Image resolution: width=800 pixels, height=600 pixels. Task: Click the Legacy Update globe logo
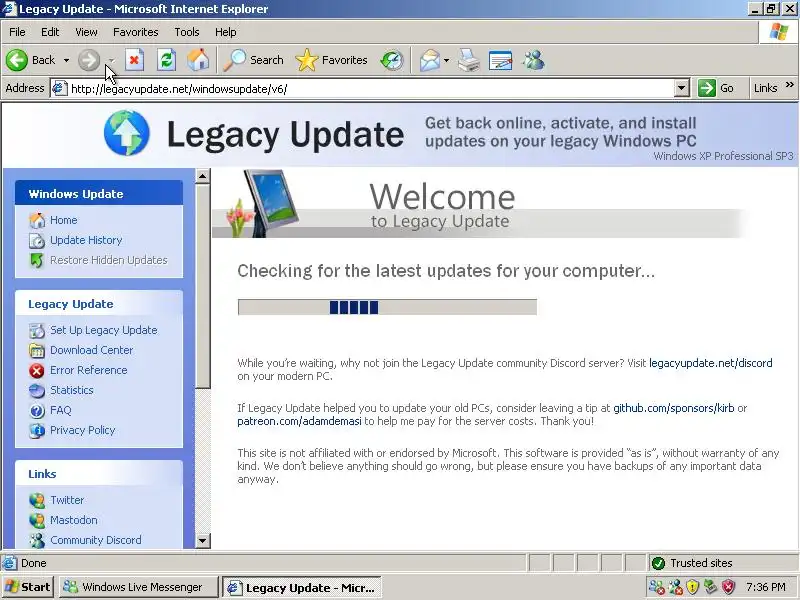coord(127,133)
